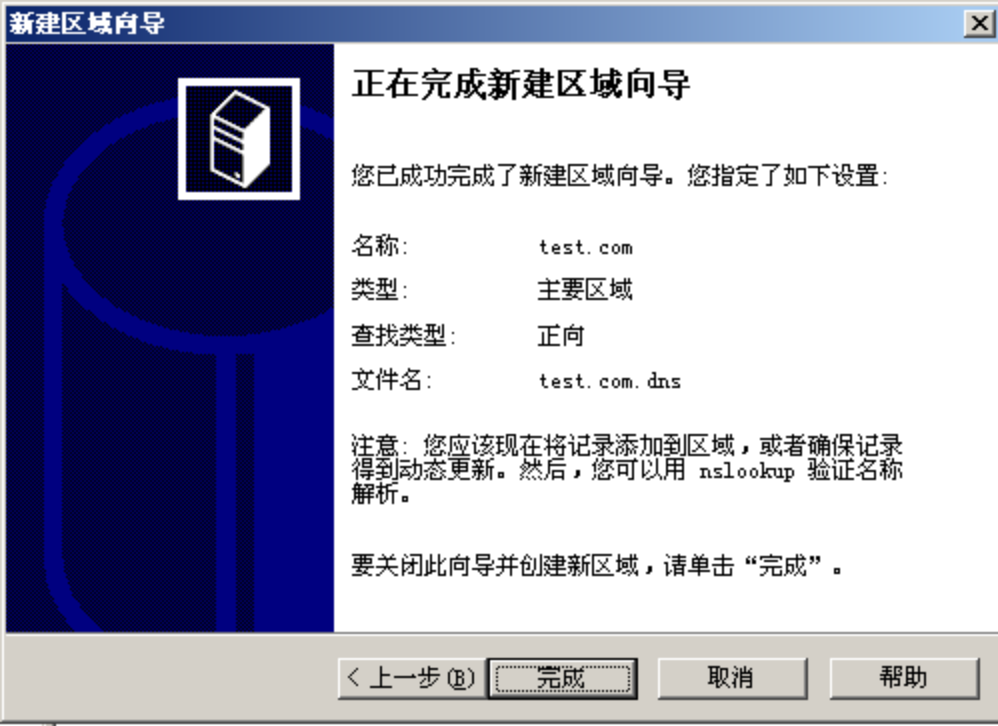
Task: Click the 查找类型 label
Action: 404,335
